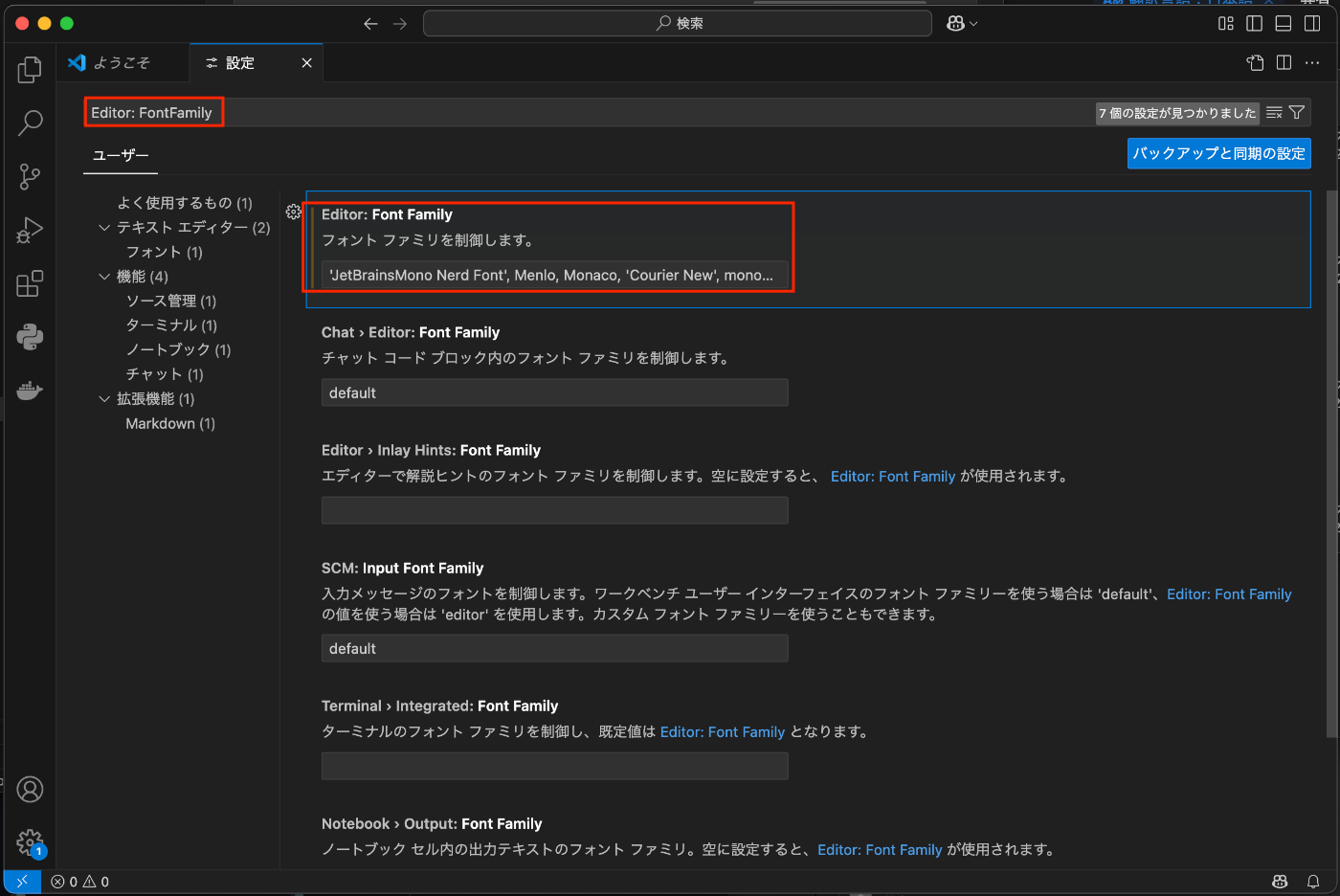Select よく使用するもの (1) in settings tree
The image size is (1340, 896).
185,203
